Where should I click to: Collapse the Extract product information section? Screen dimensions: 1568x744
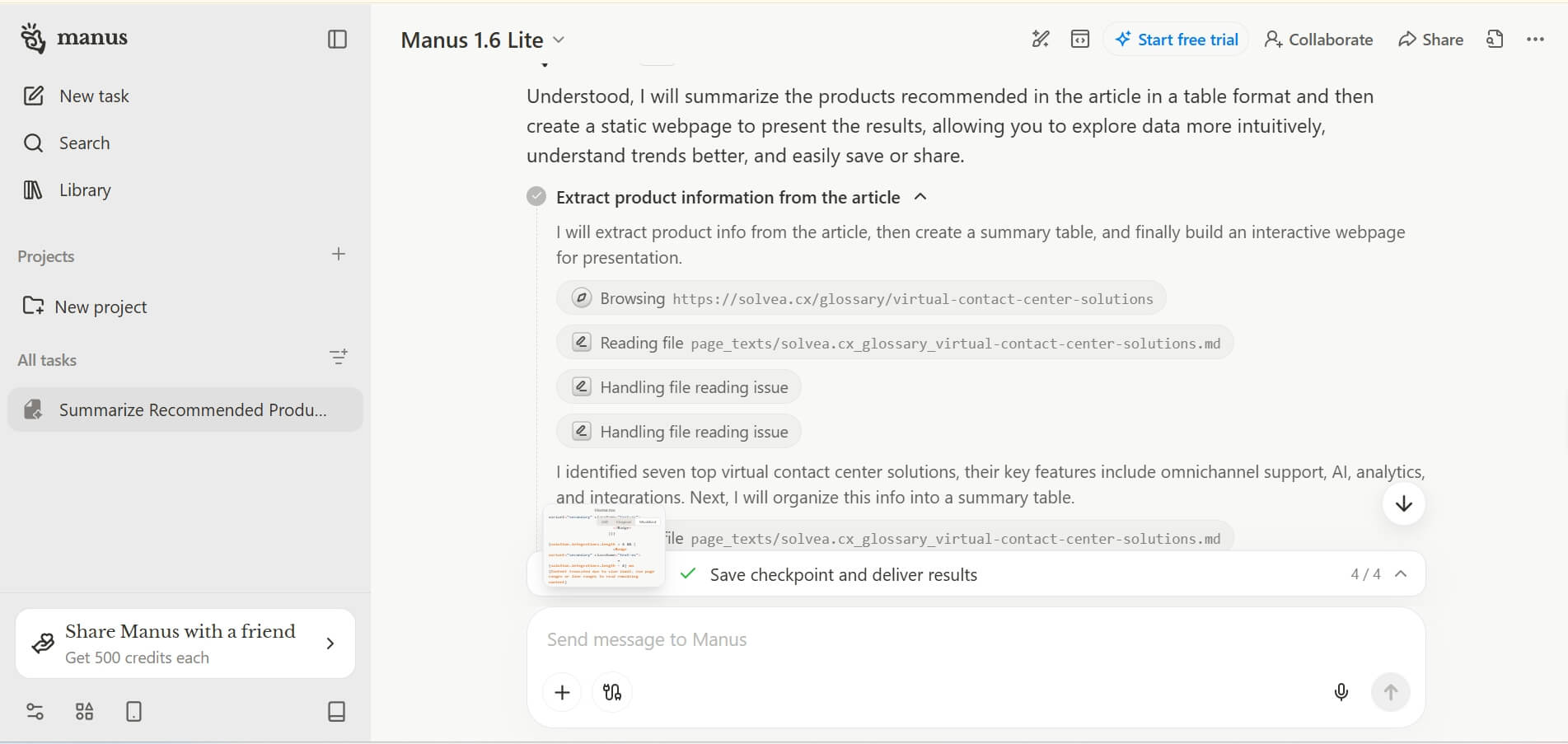coord(920,197)
